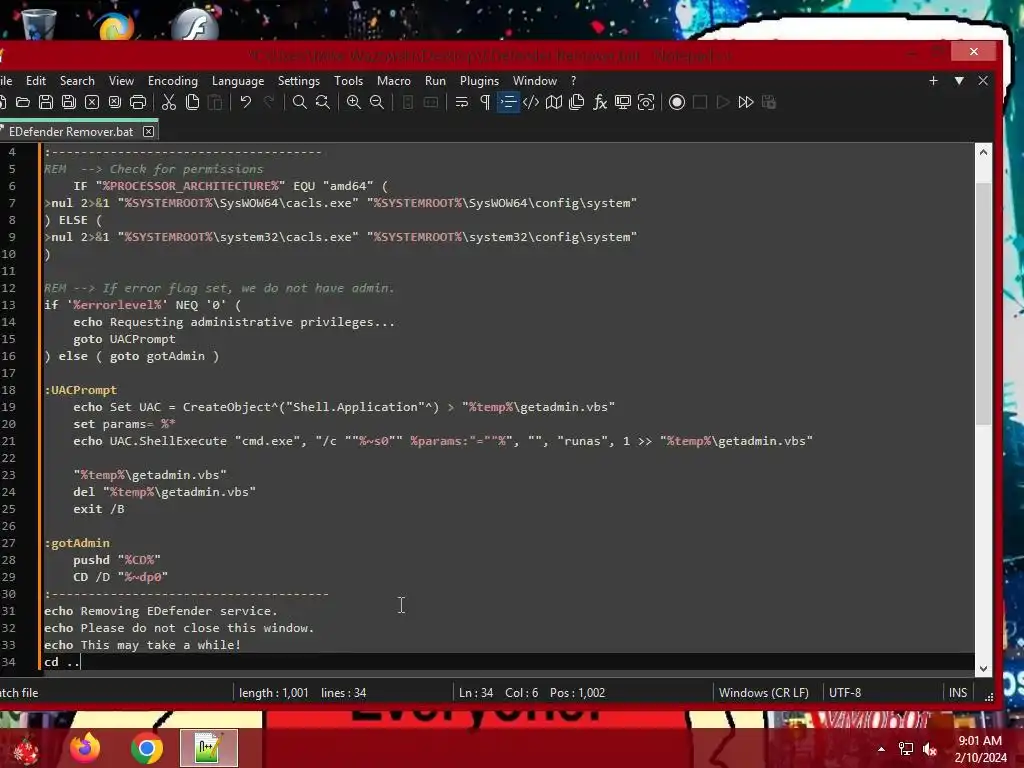Show the Document Map panel icon

[x=554, y=103]
